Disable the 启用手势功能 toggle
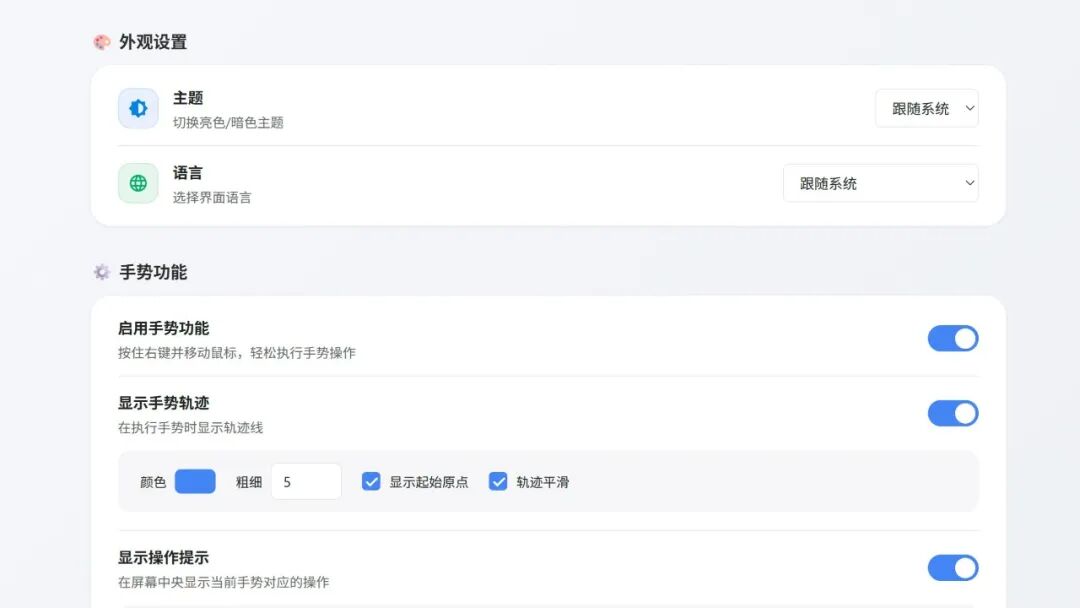Viewport: 1080px width, 608px height. point(953,338)
